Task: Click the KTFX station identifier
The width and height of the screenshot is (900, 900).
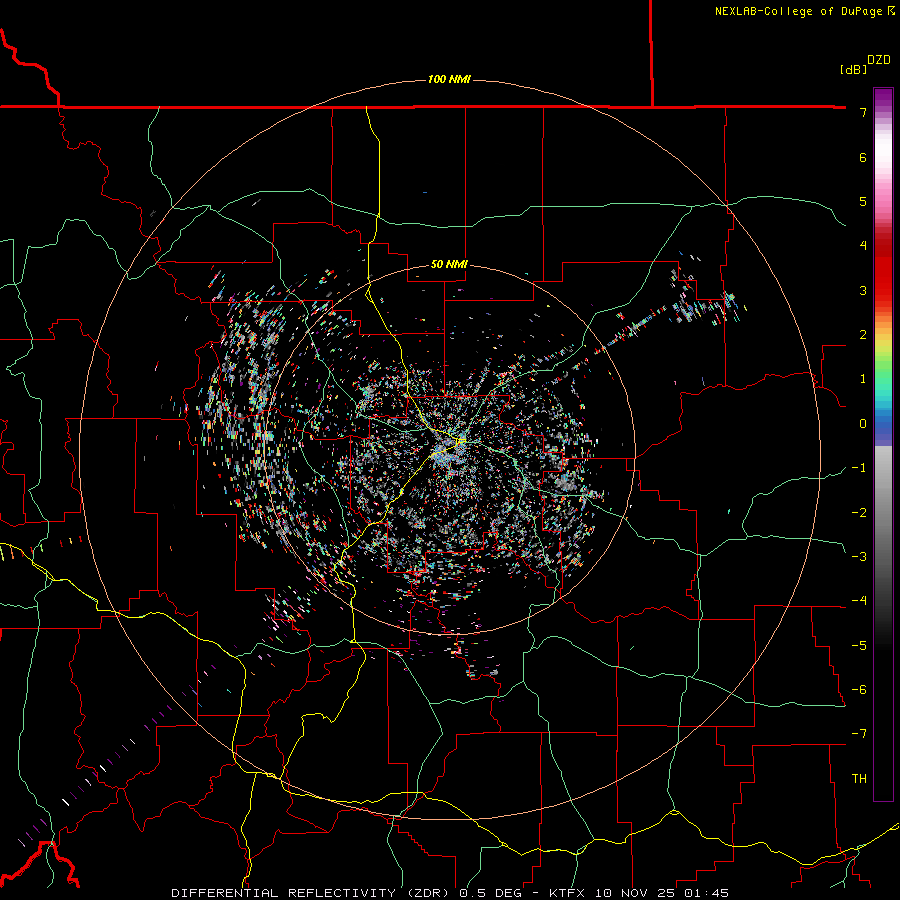Action: pyautogui.click(x=567, y=893)
